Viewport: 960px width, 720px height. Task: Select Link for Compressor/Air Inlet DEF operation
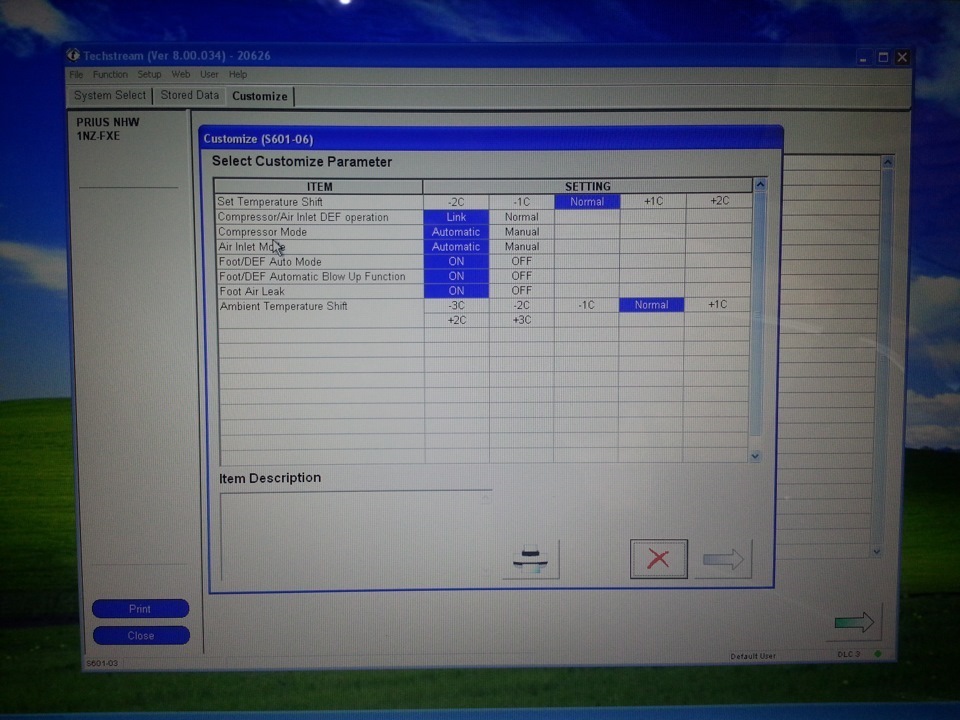[456, 217]
